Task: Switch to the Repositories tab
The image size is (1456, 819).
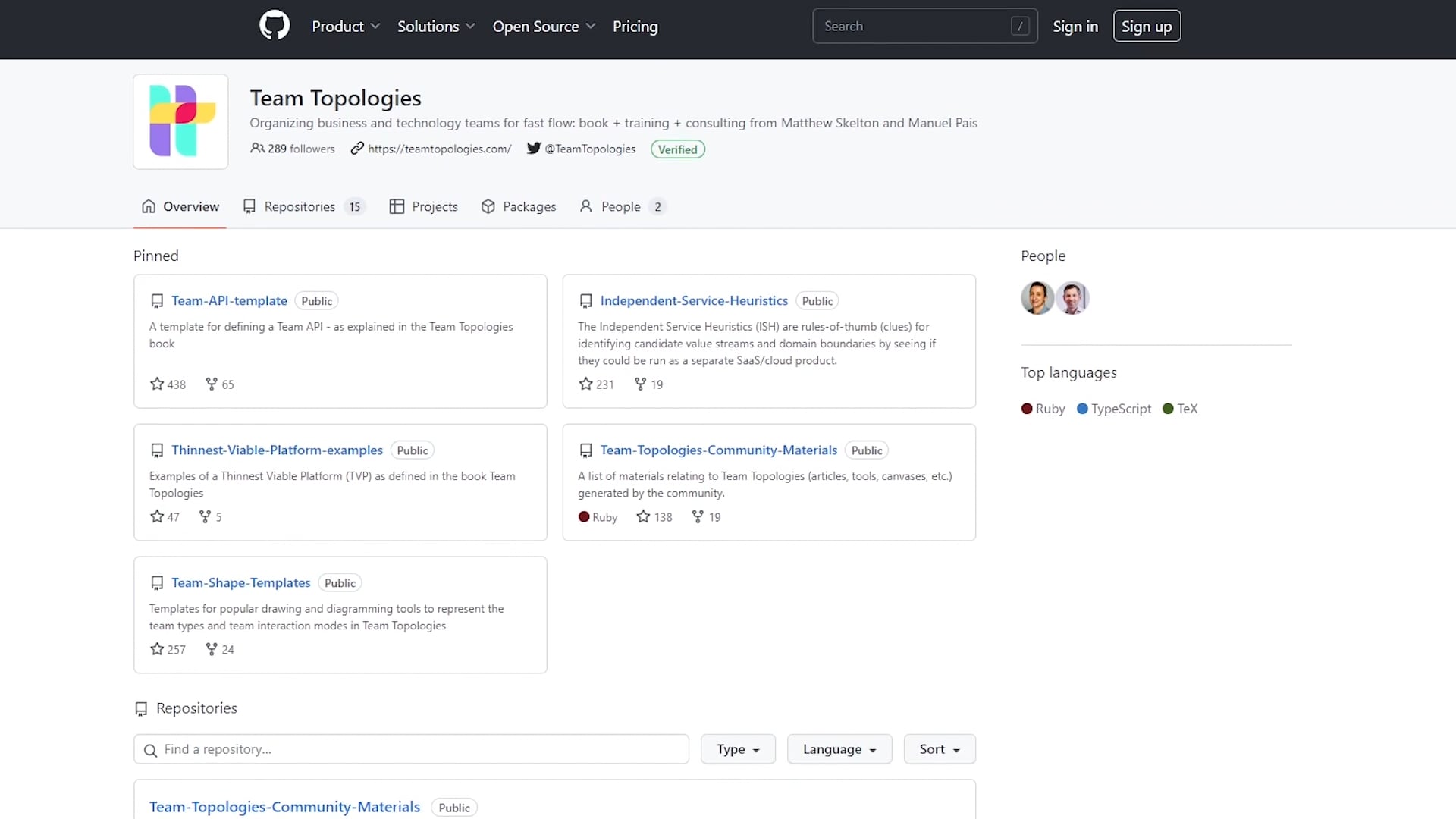Action: [304, 206]
